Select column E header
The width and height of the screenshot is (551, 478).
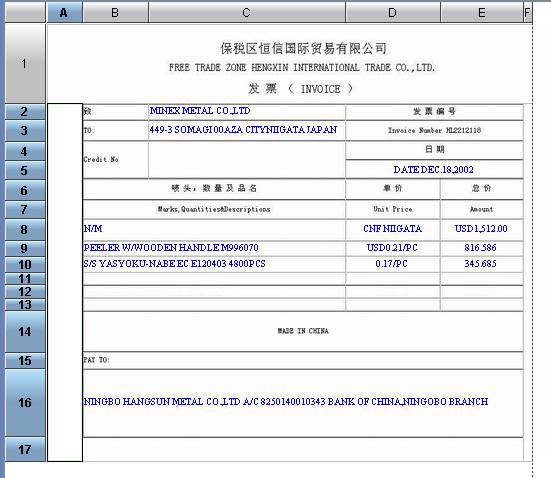tap(482, 13)
